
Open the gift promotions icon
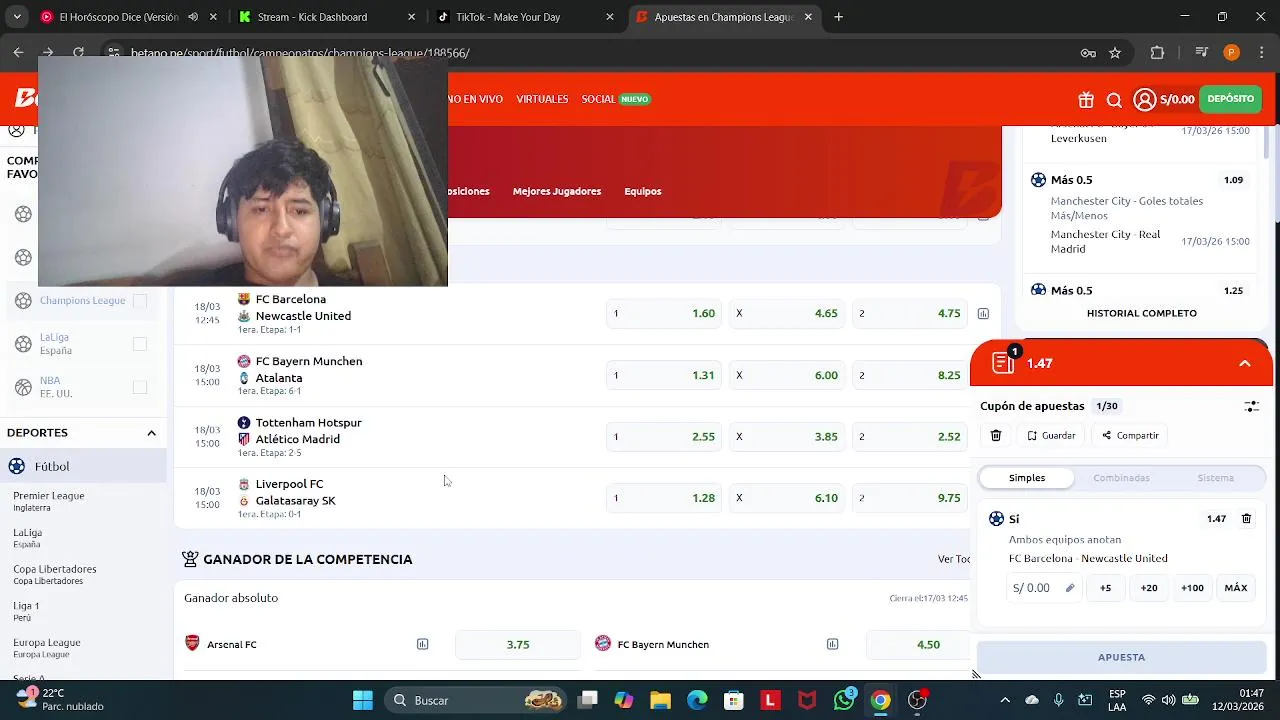tap(1086, 100)
